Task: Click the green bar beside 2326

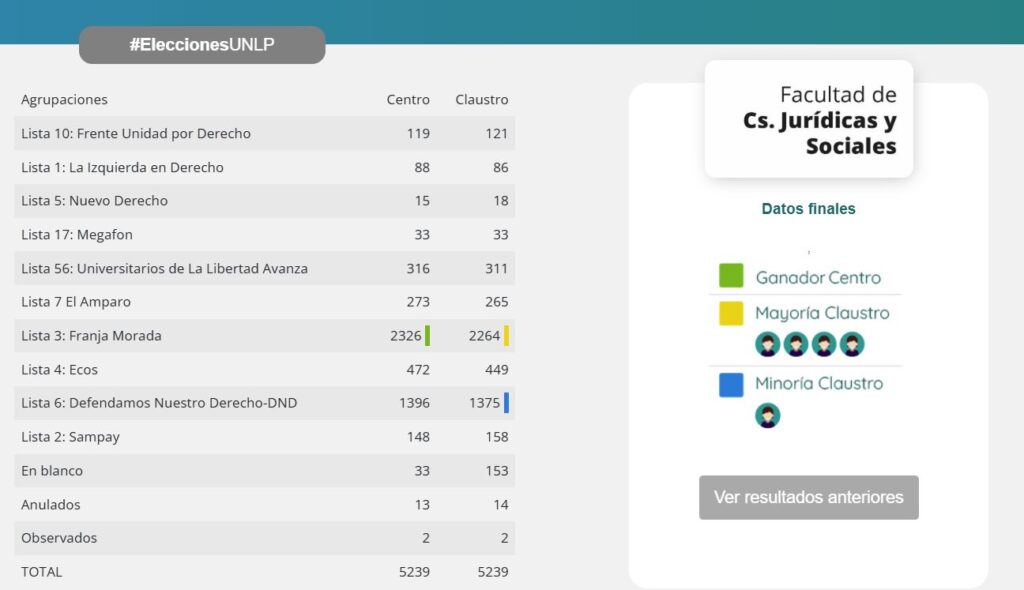Action: [x=428, y=336]
